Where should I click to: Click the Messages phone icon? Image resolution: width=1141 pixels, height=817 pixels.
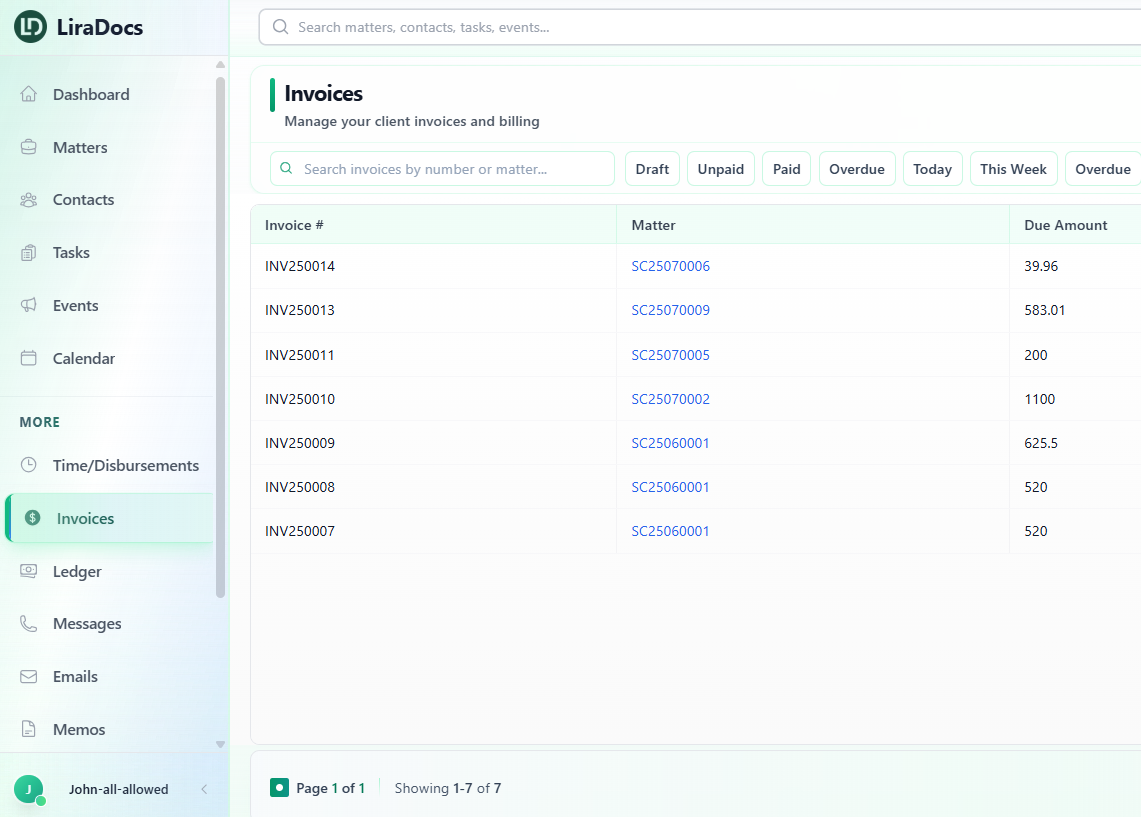(x=29, y=624)
